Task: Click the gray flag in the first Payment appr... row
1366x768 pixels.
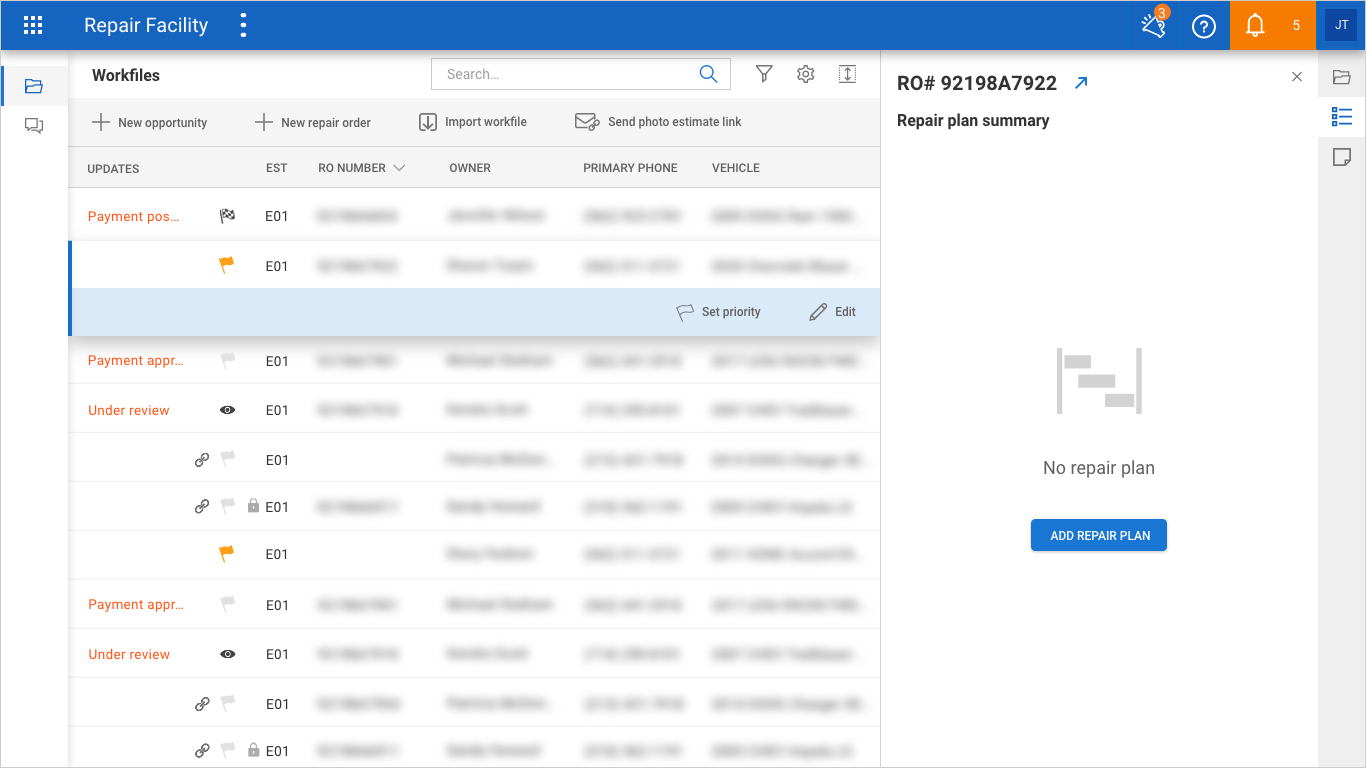Action: tap(228, 360)
